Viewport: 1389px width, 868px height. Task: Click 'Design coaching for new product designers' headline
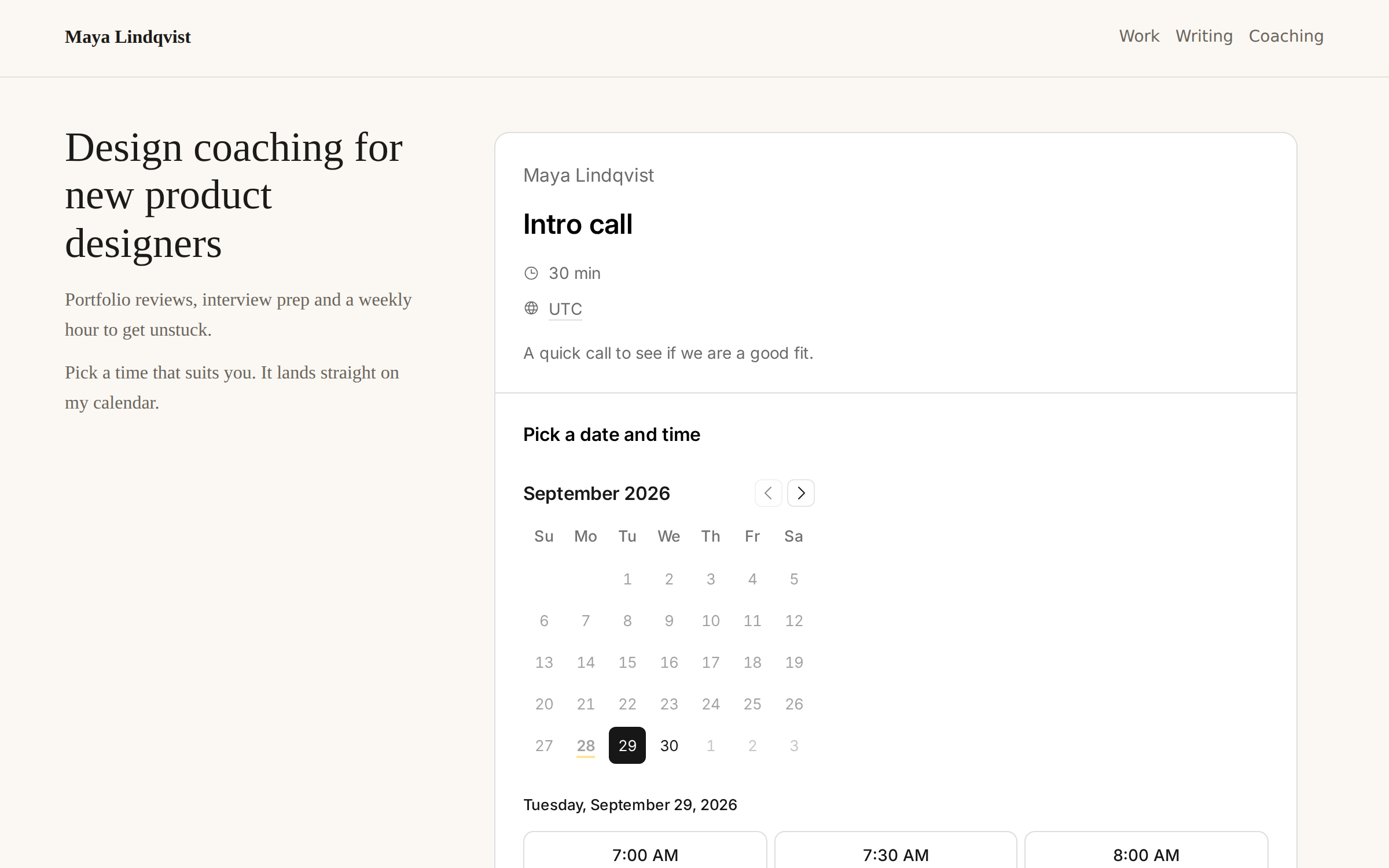pos(234,195)
